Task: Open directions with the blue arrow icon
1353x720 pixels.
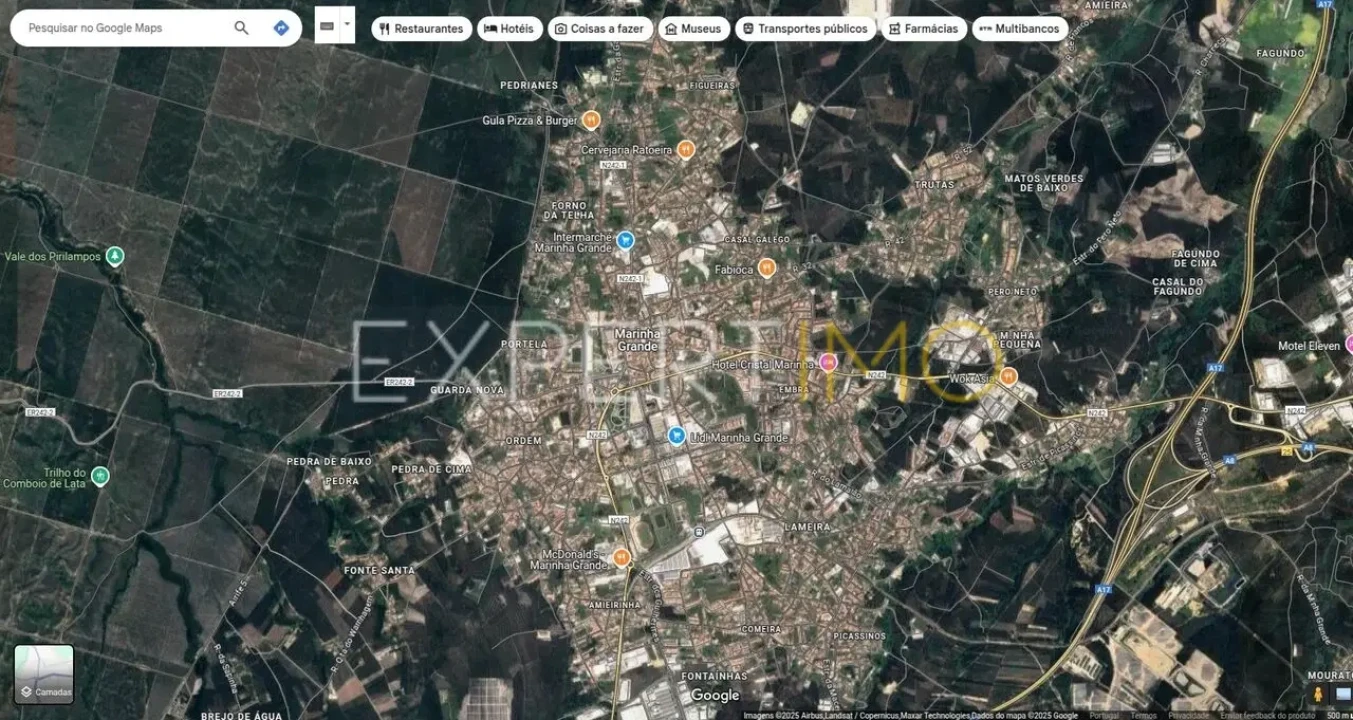Action: pos(281,28)
